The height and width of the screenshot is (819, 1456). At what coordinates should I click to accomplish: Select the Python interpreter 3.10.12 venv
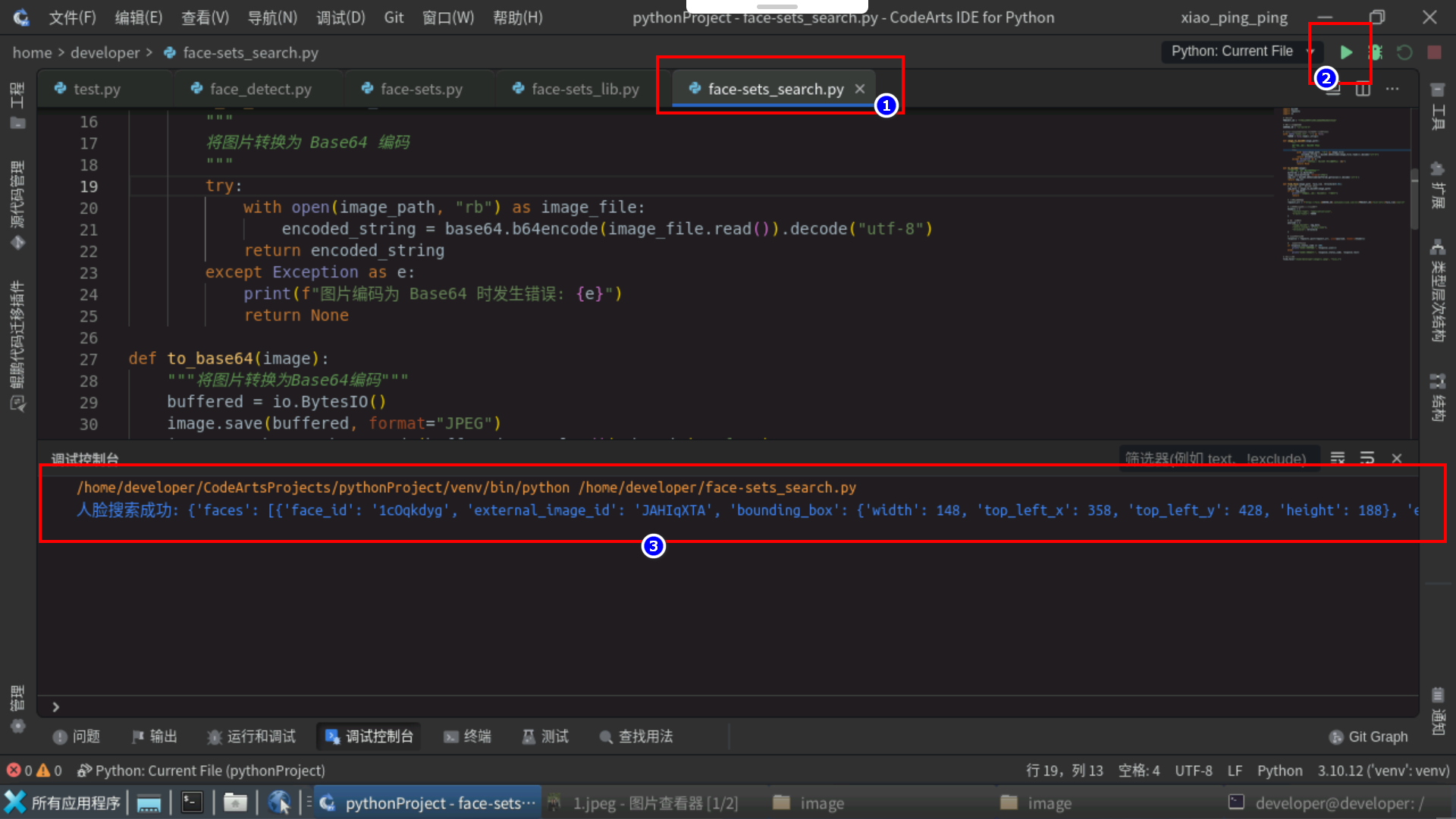(x=1382, y=770)
